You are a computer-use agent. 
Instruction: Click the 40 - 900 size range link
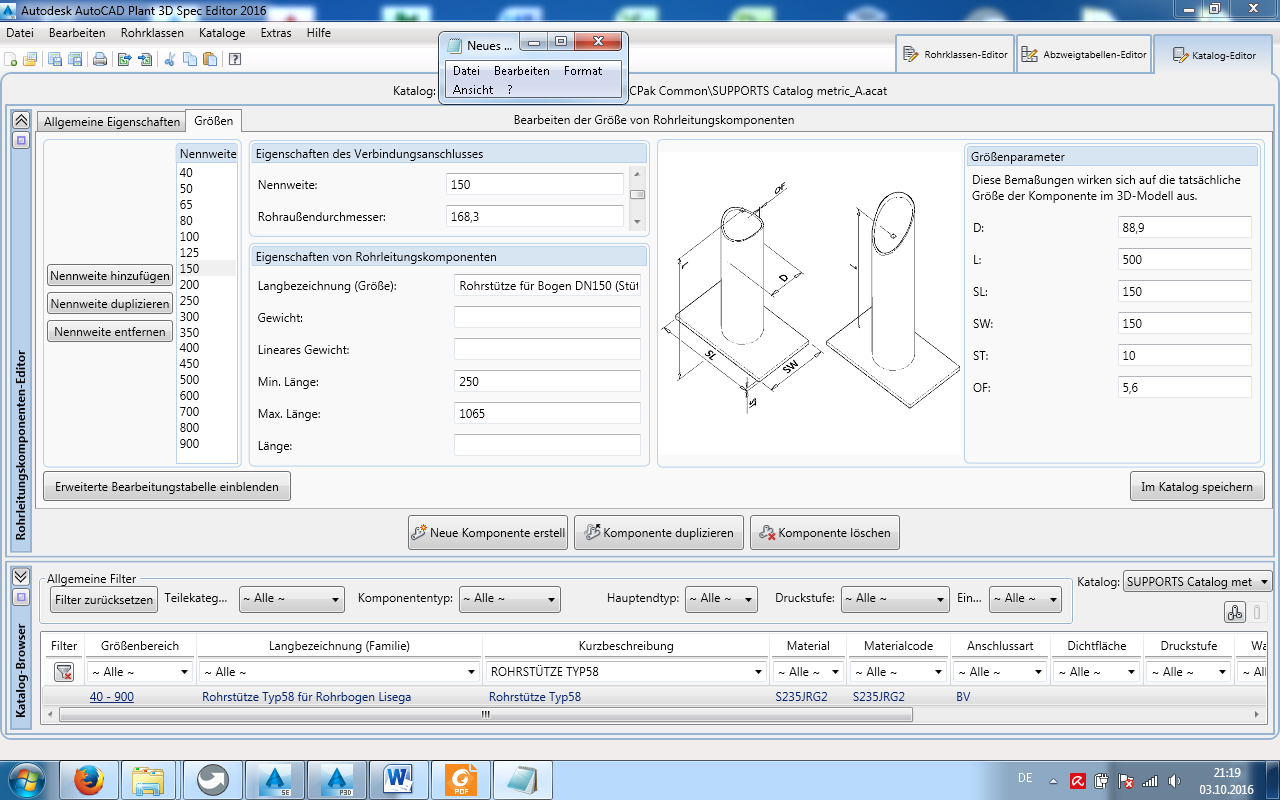click(112, 697)
